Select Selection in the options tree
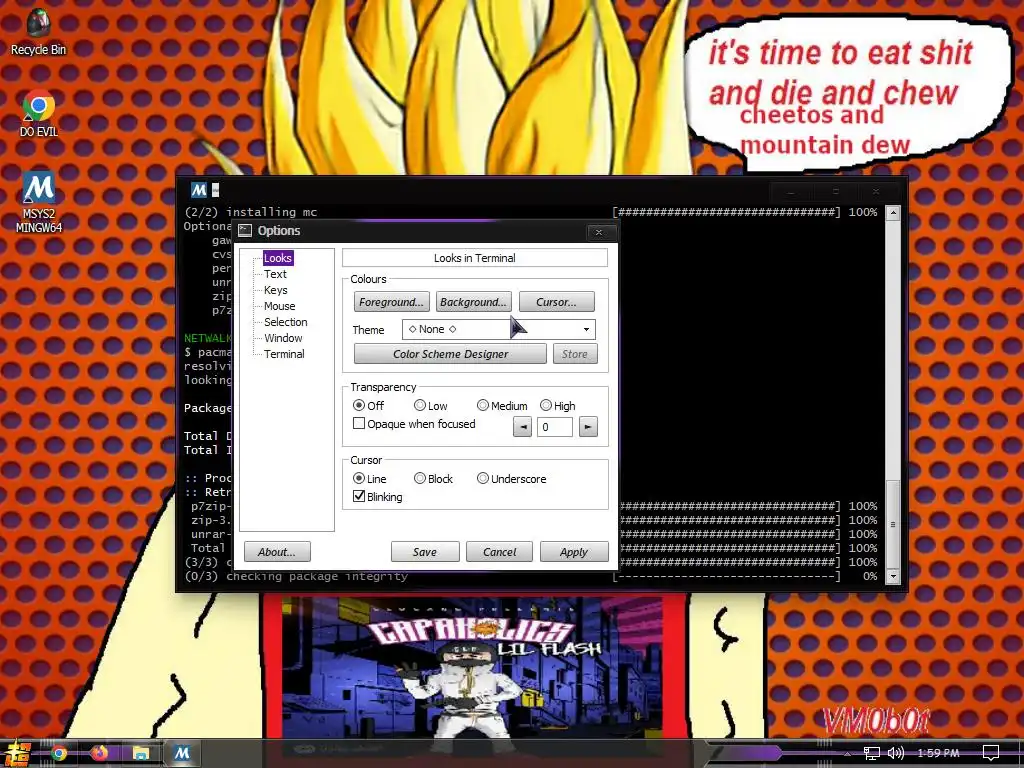 pyautogui.click(x=285, y=322)
